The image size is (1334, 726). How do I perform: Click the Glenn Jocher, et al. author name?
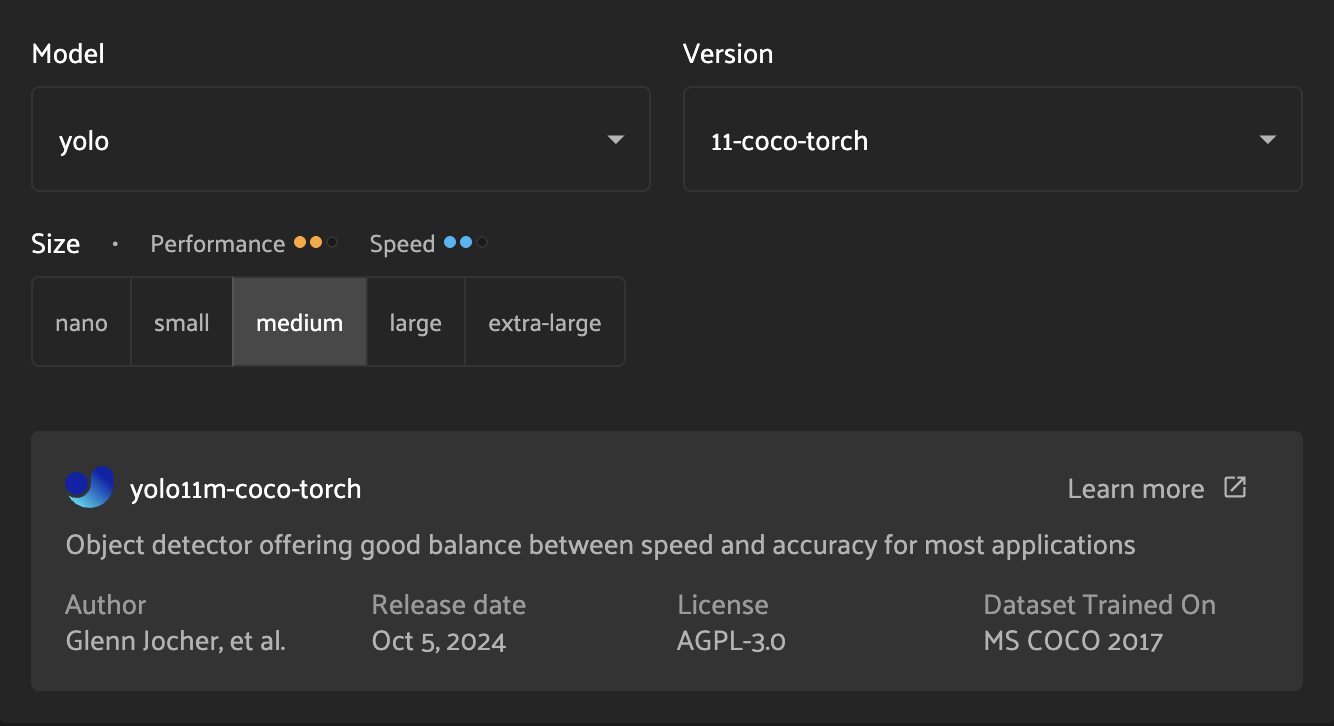176,641
